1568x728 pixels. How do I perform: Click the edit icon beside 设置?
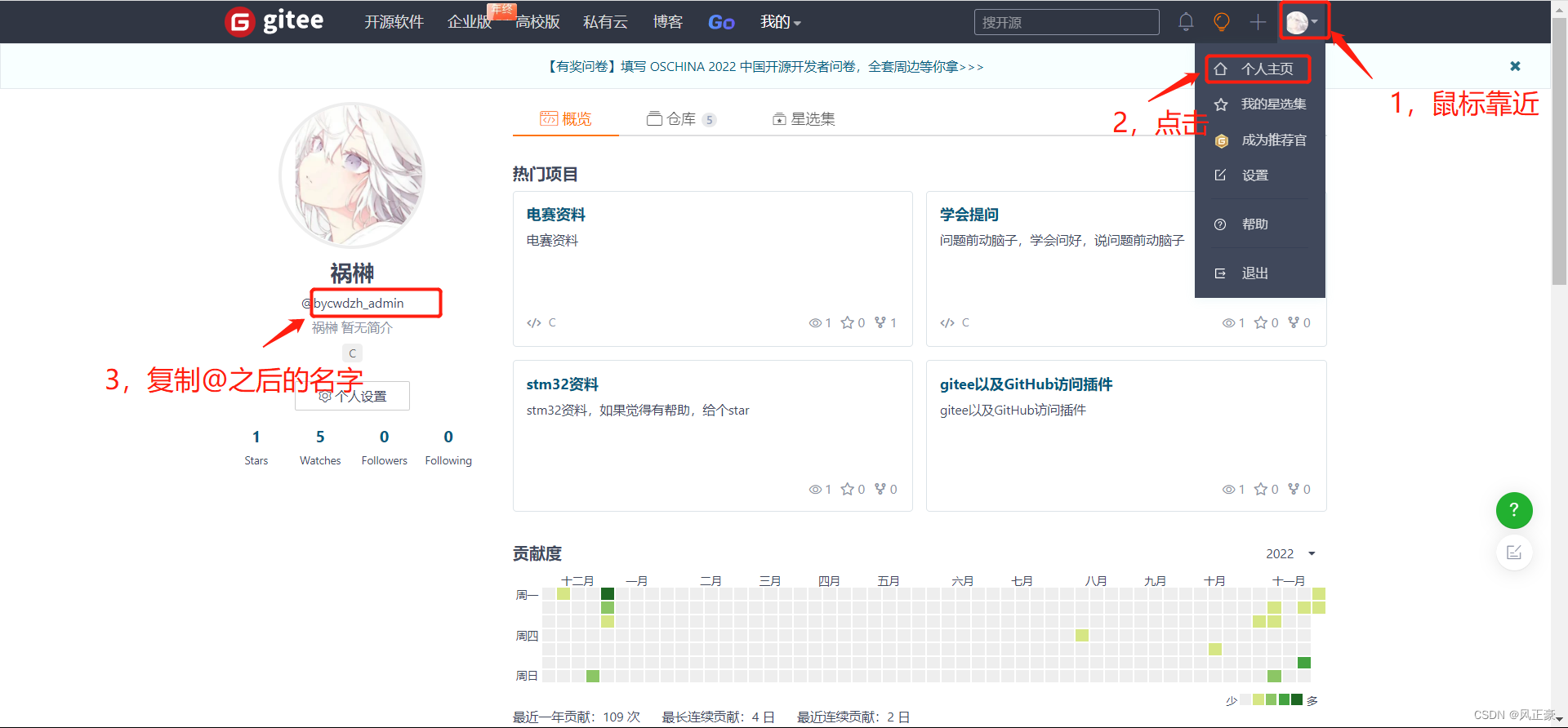1220,175
